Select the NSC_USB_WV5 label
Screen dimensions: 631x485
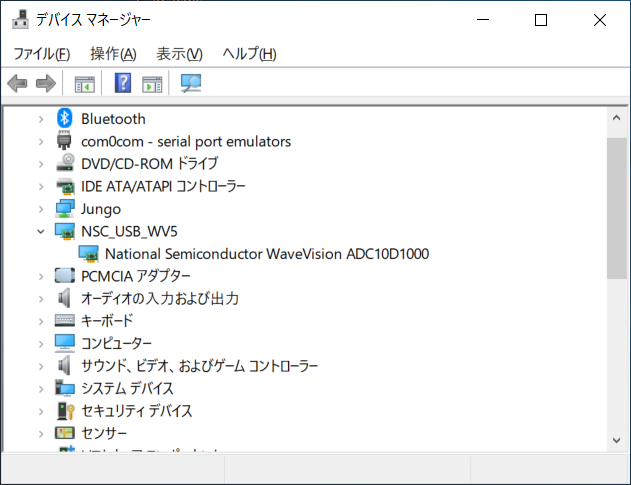pos(129,231)
